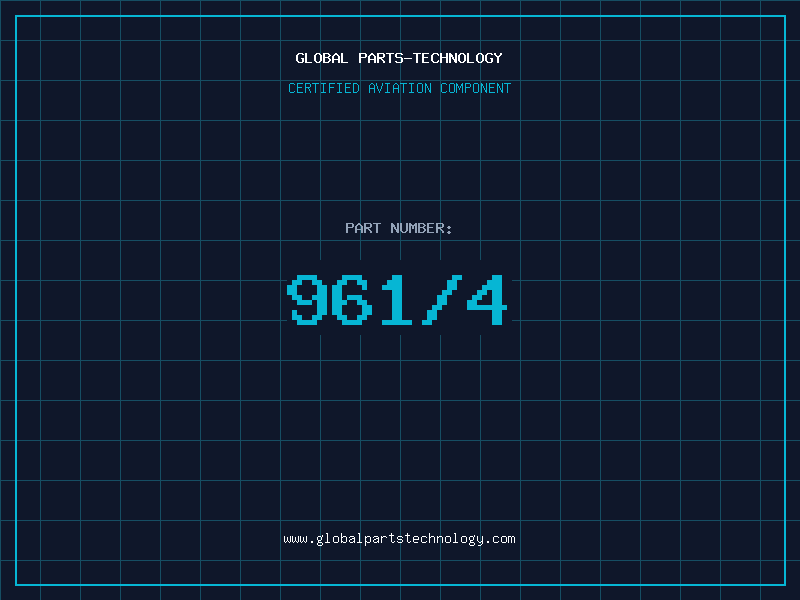Click the CERTIFIED AVIATION COMPONENT subtitle
This screenshot has width=800, height=600.
[399, 88]
